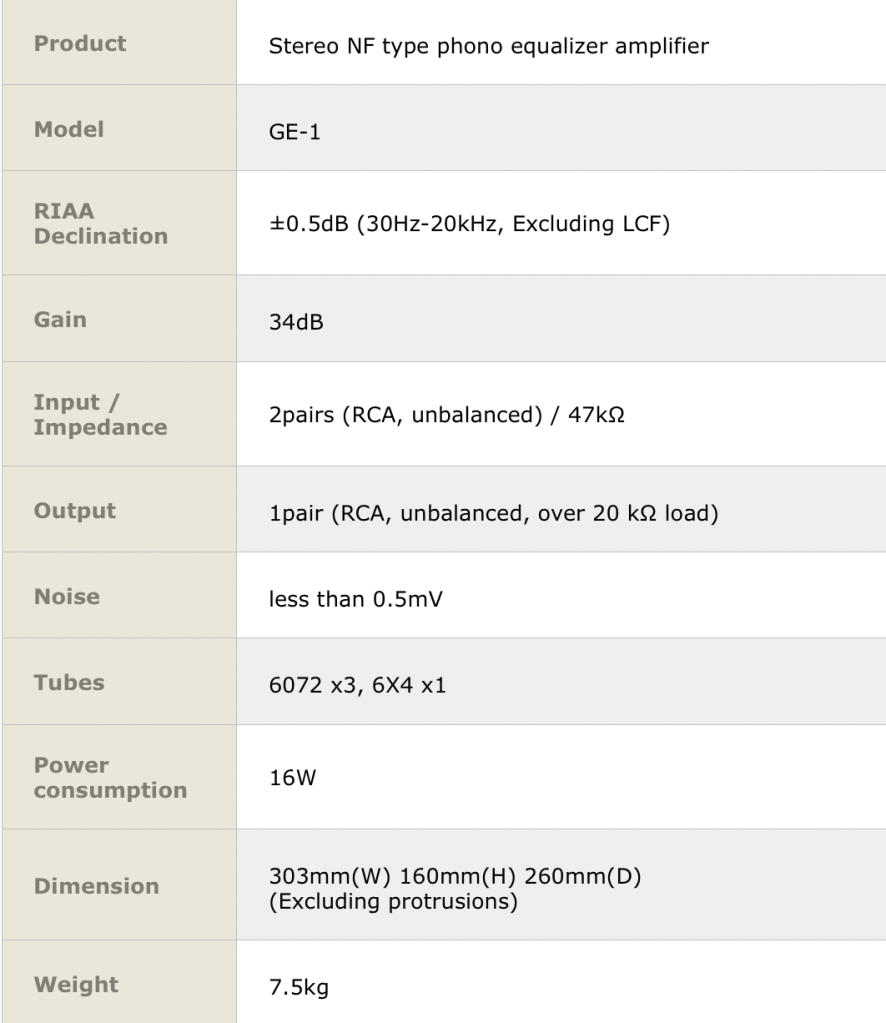This screenshot has height=1023, width=886.
Task: Click the 7.5kg weight value
Action: coord(298,988)
